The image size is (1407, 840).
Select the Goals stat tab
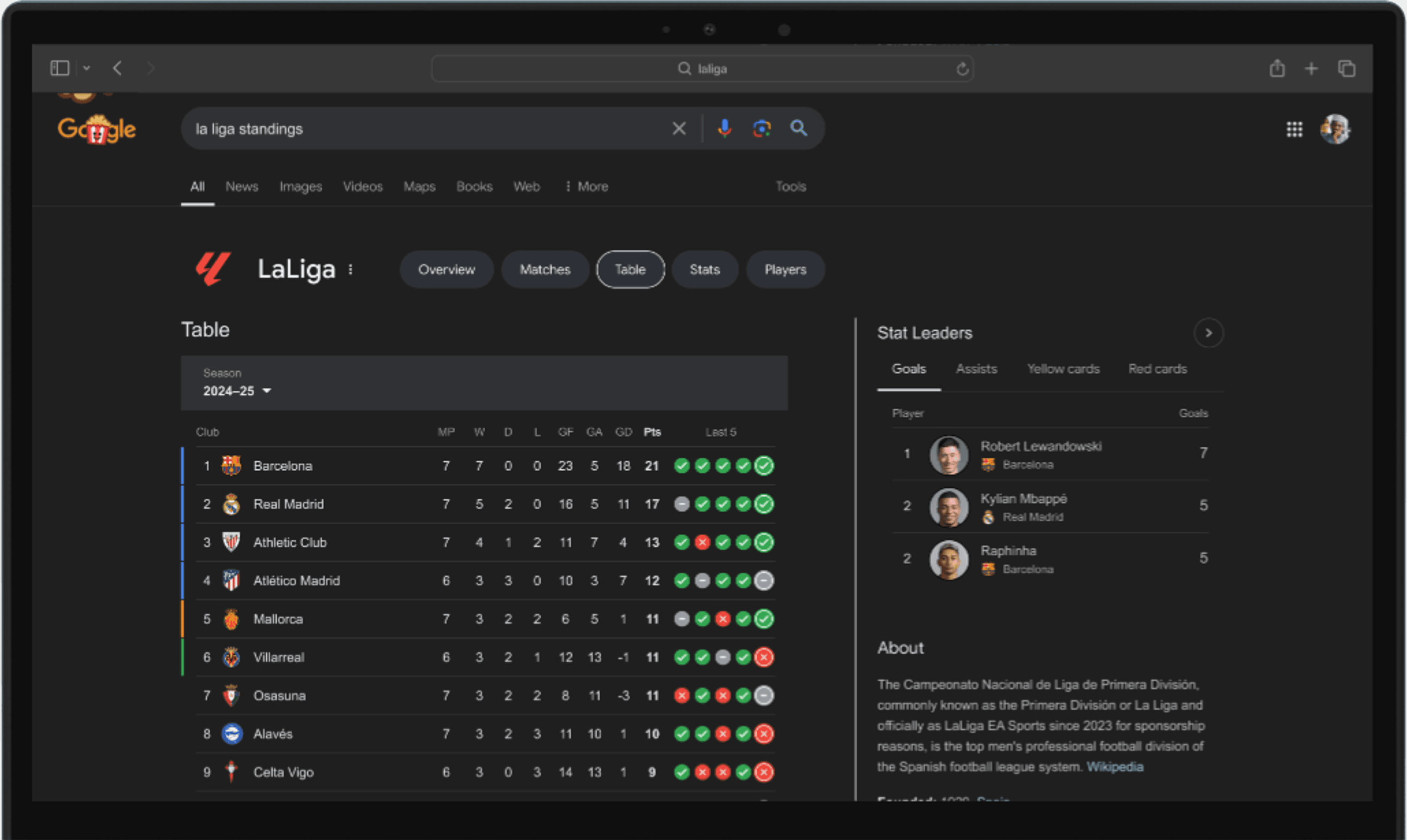tap(909, 369)
